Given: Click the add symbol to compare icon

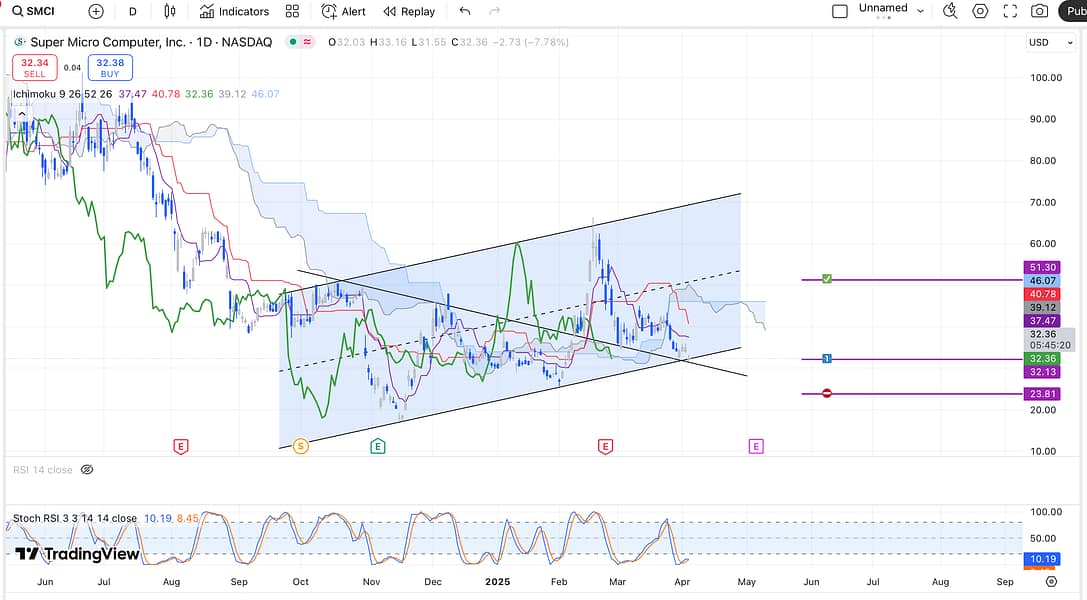Looking at the screenshot, I should point(96,12).
